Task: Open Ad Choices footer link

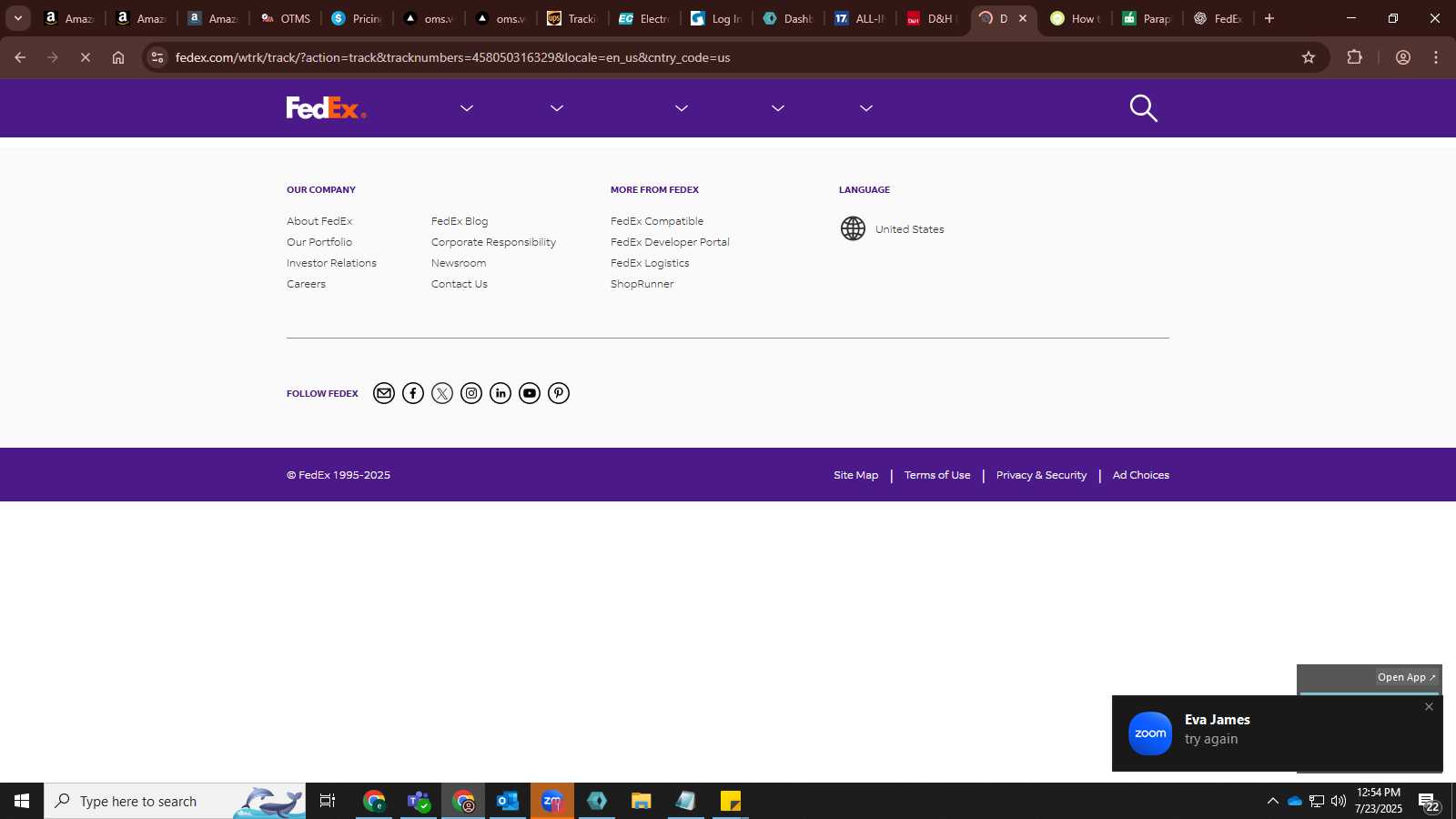Action: point(1141,475)
